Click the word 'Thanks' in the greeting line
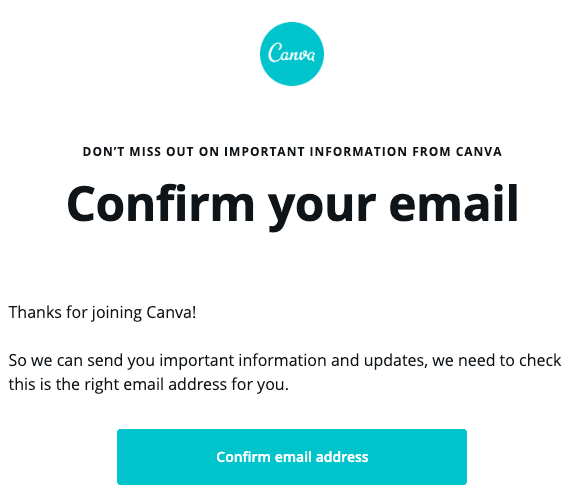This screenshot has height=504, width=574. pos(35,312)
